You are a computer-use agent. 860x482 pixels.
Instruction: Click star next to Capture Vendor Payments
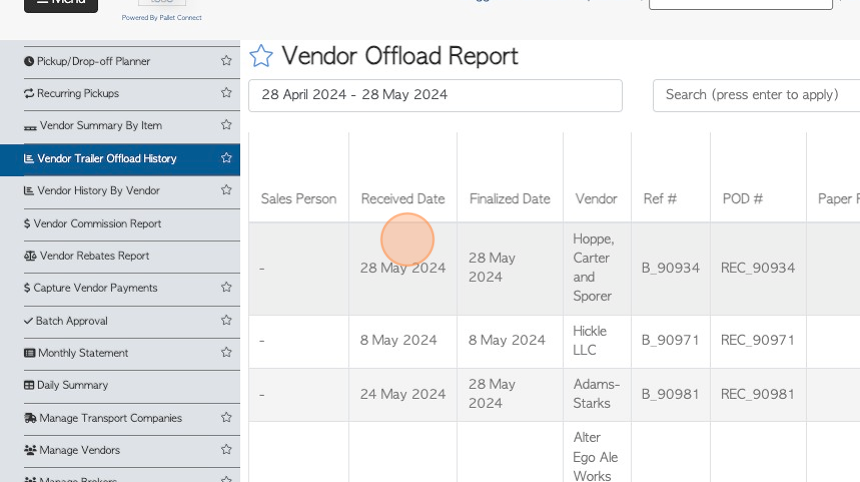tap(226, 287)
